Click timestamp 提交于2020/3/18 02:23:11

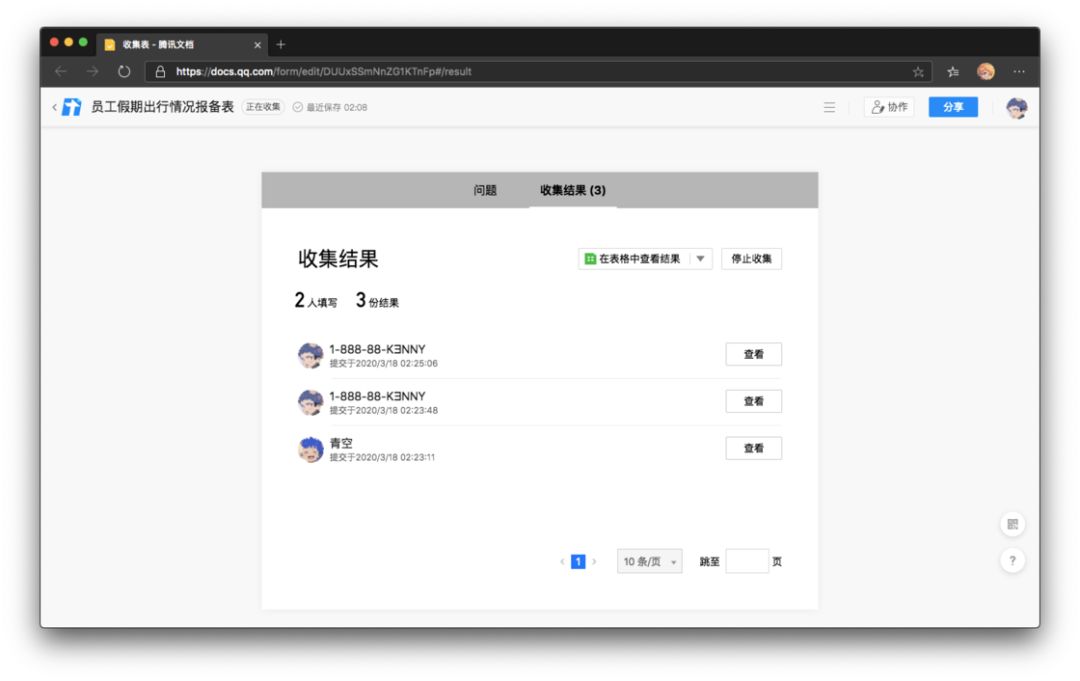click(x=382, y=457)
